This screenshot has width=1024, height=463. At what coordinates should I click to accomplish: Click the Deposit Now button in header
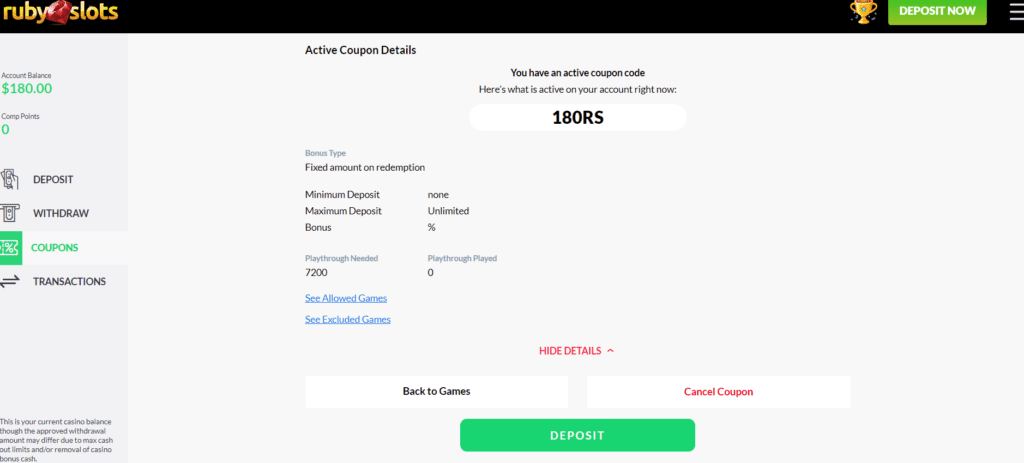(937, 12)
